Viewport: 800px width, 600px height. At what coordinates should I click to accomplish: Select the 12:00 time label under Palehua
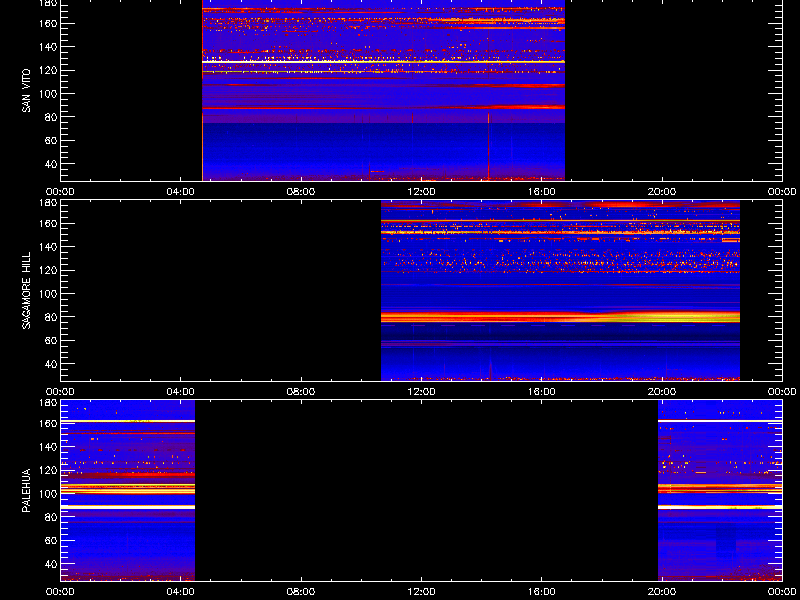pyautogui.click(x=421, y=592)
